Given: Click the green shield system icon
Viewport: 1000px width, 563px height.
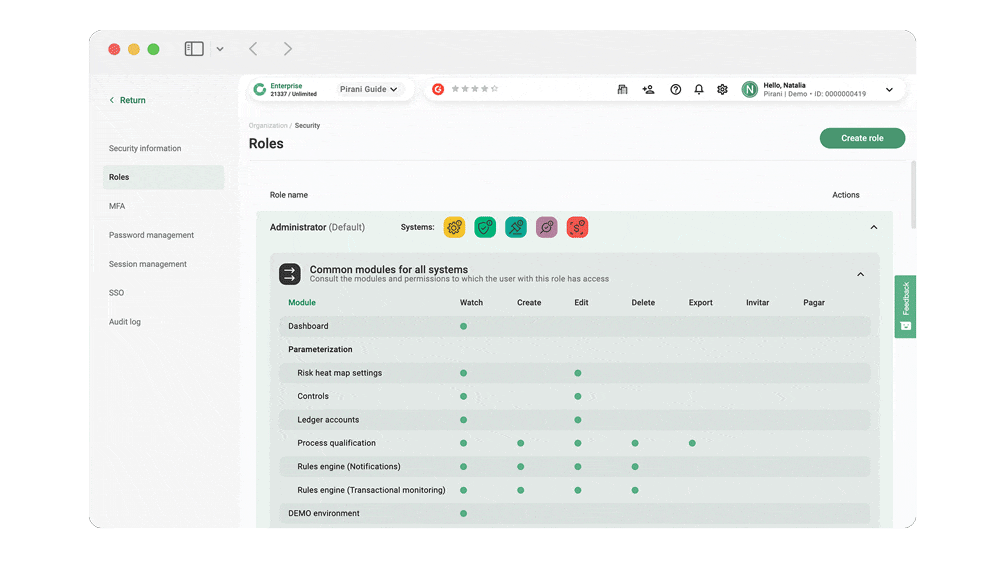Looking at the screenshot, I should 485,227.
